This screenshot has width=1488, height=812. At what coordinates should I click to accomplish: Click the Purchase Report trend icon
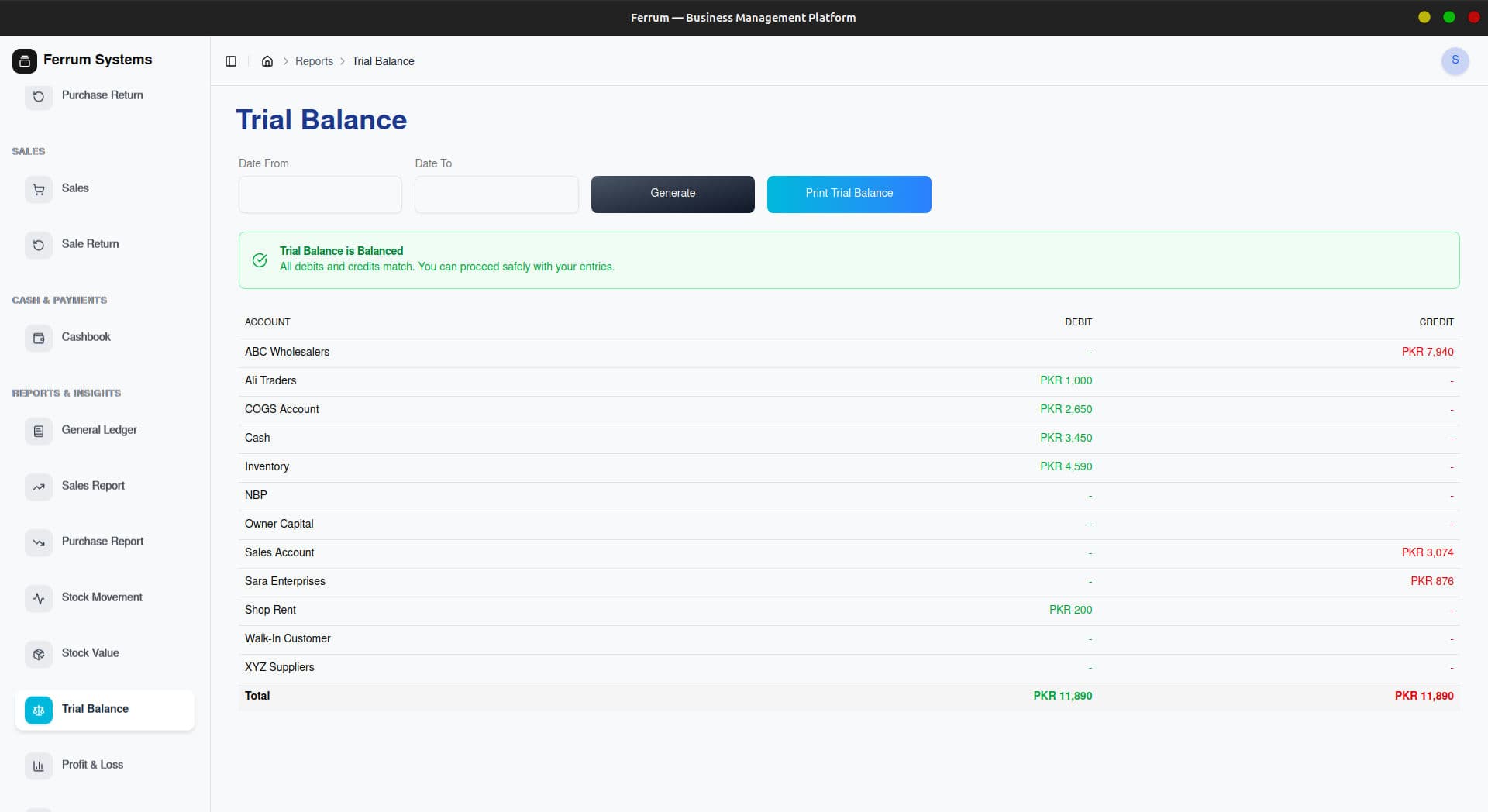click(x=39, y=542)
